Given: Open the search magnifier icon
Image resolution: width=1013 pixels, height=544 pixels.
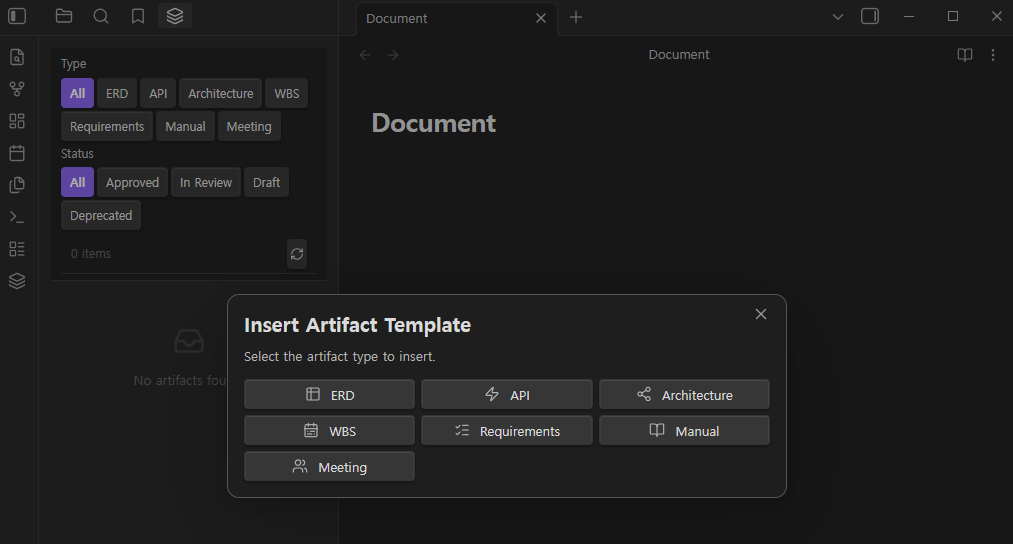Looking at the screenshot, I should (101, 16).
